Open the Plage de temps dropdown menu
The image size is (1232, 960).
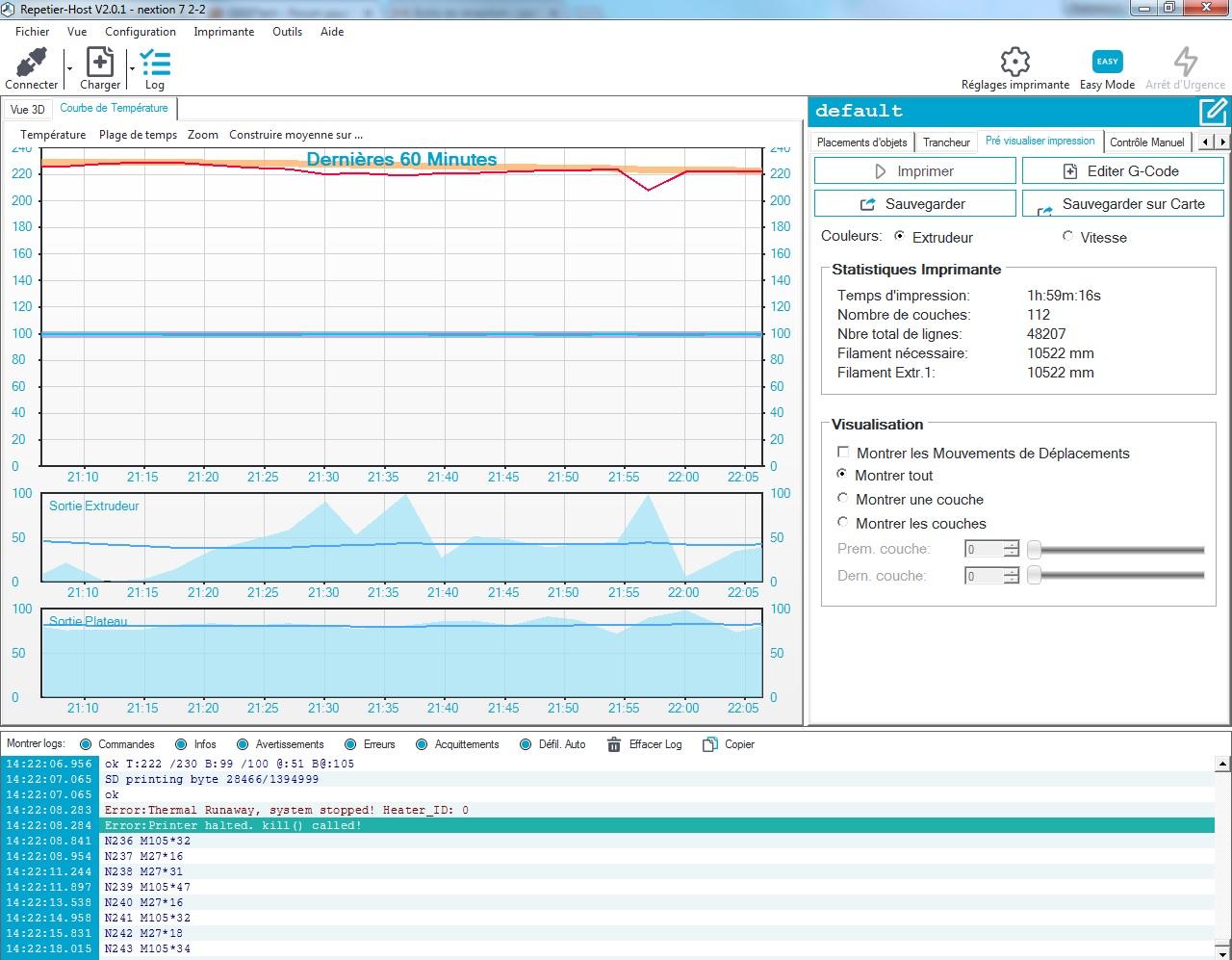coord(138,135)
